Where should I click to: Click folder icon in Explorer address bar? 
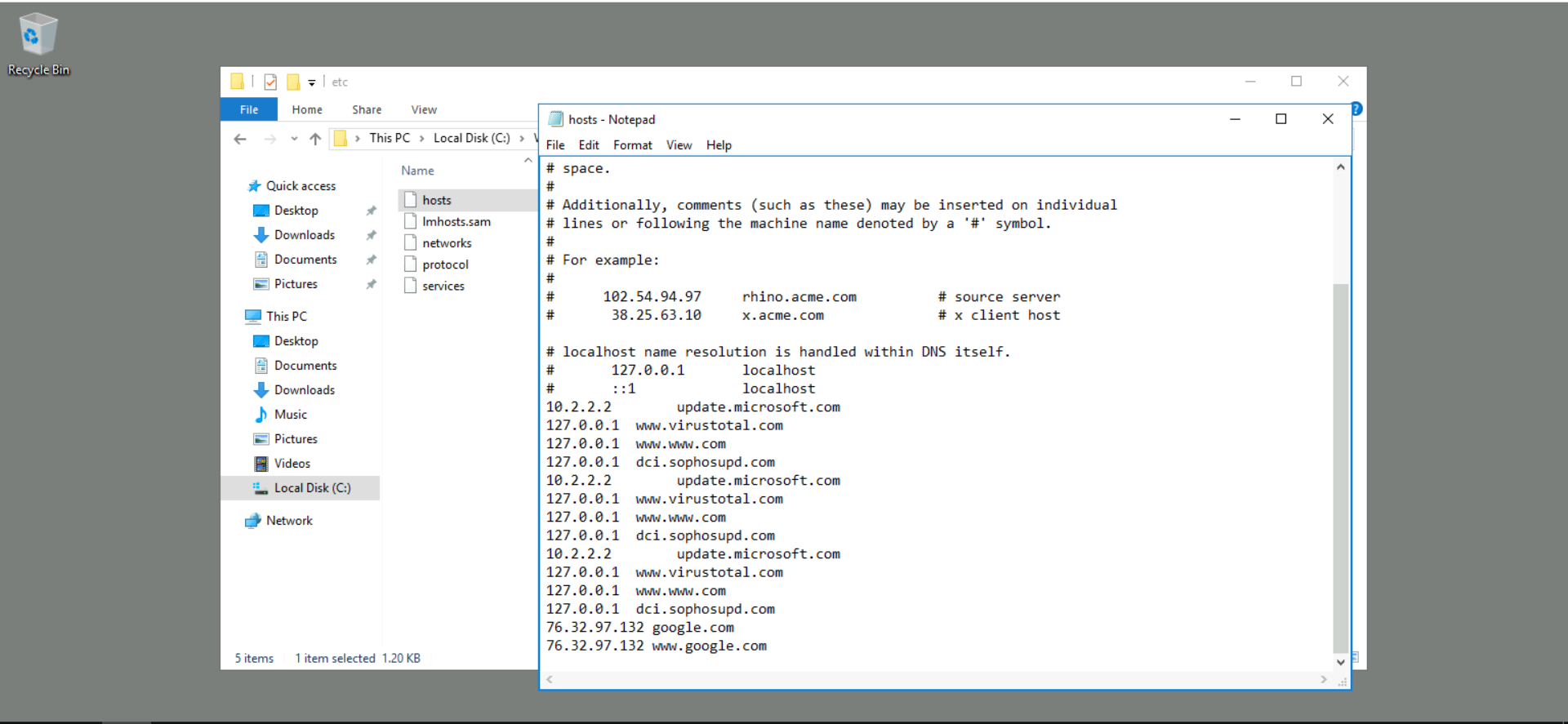[x=341, y=138]
